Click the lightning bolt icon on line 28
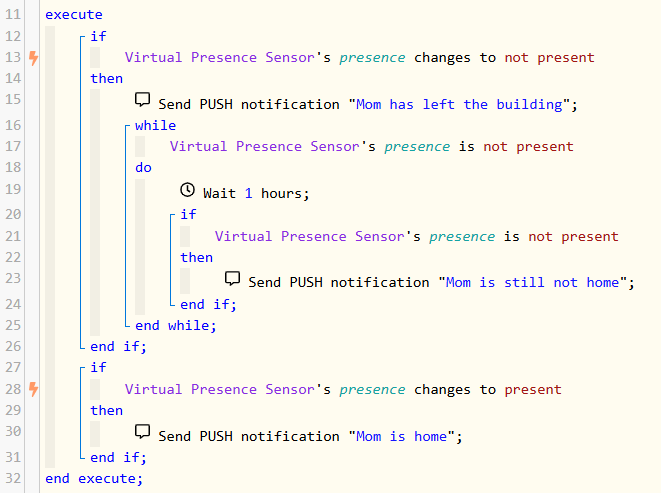Screen dimensions: 661x493 34,389
